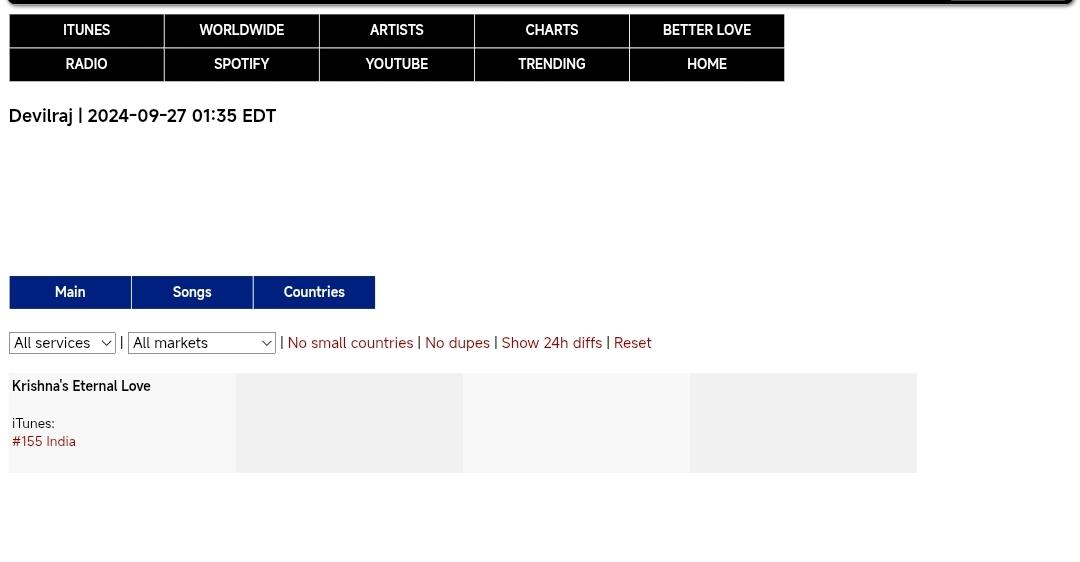1080x562 pixels.
Task: Click the Reset filters link
Action: [632, 343]
